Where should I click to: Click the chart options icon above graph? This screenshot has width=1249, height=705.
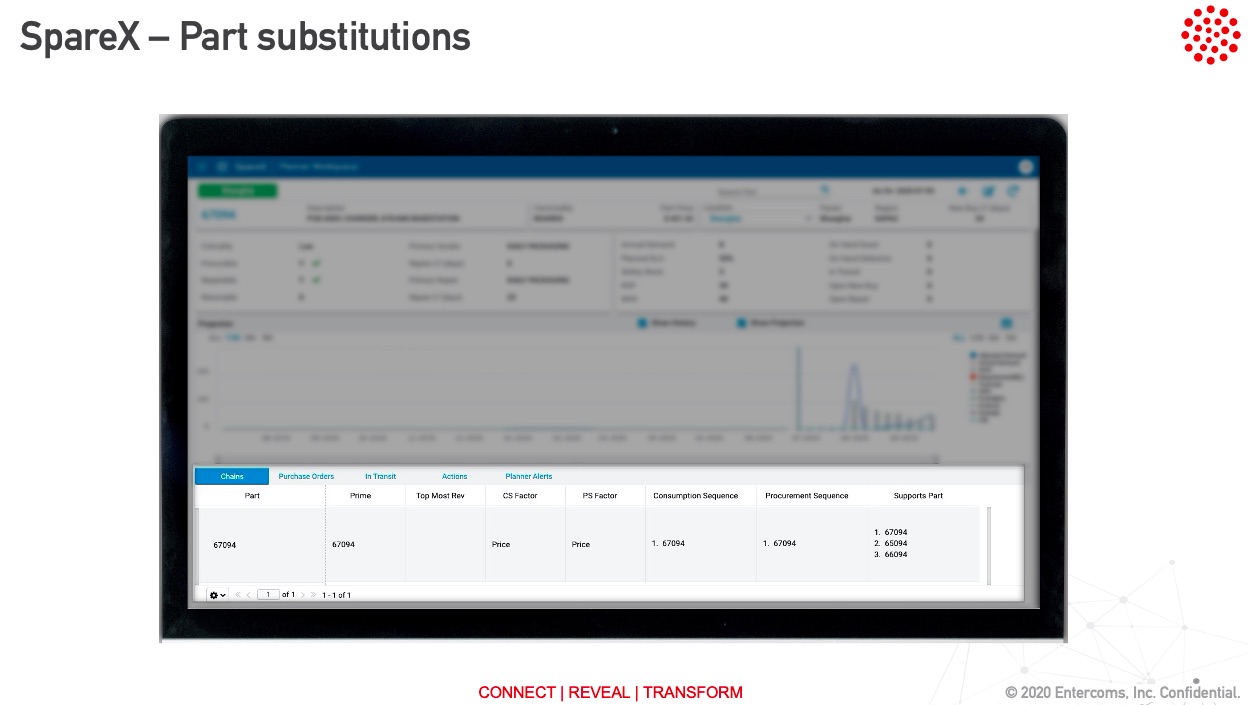point(1007,323)
